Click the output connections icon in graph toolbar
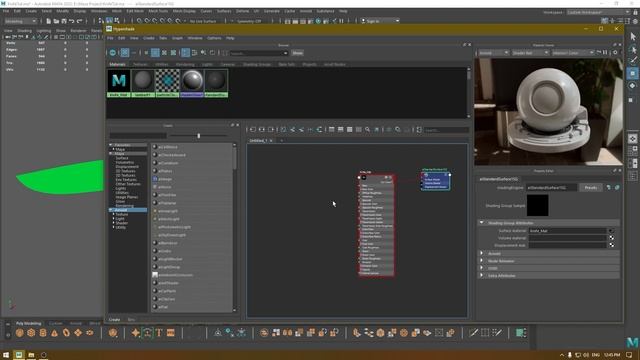The height and width of the screenshot is (360, 640). point(271,129)
